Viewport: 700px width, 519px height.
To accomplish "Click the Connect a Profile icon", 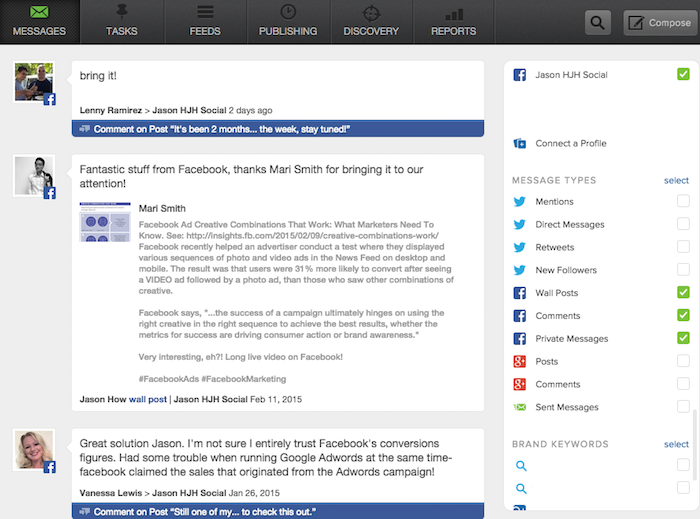I will tap(520, 143).
